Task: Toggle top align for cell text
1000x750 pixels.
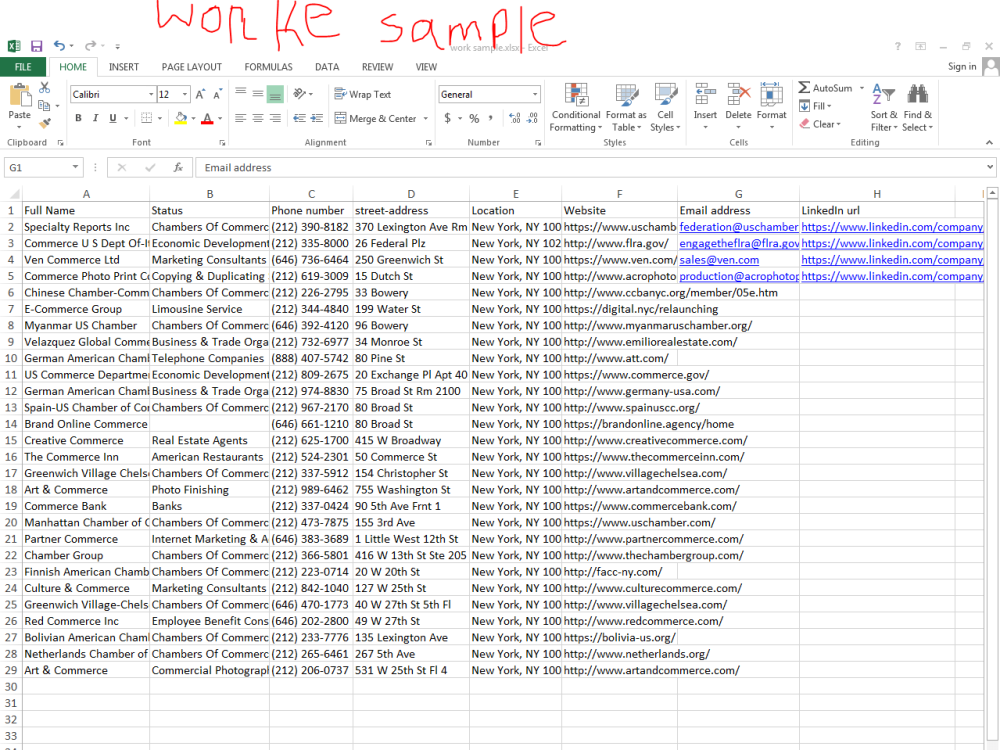Action: tap(240, 93)
